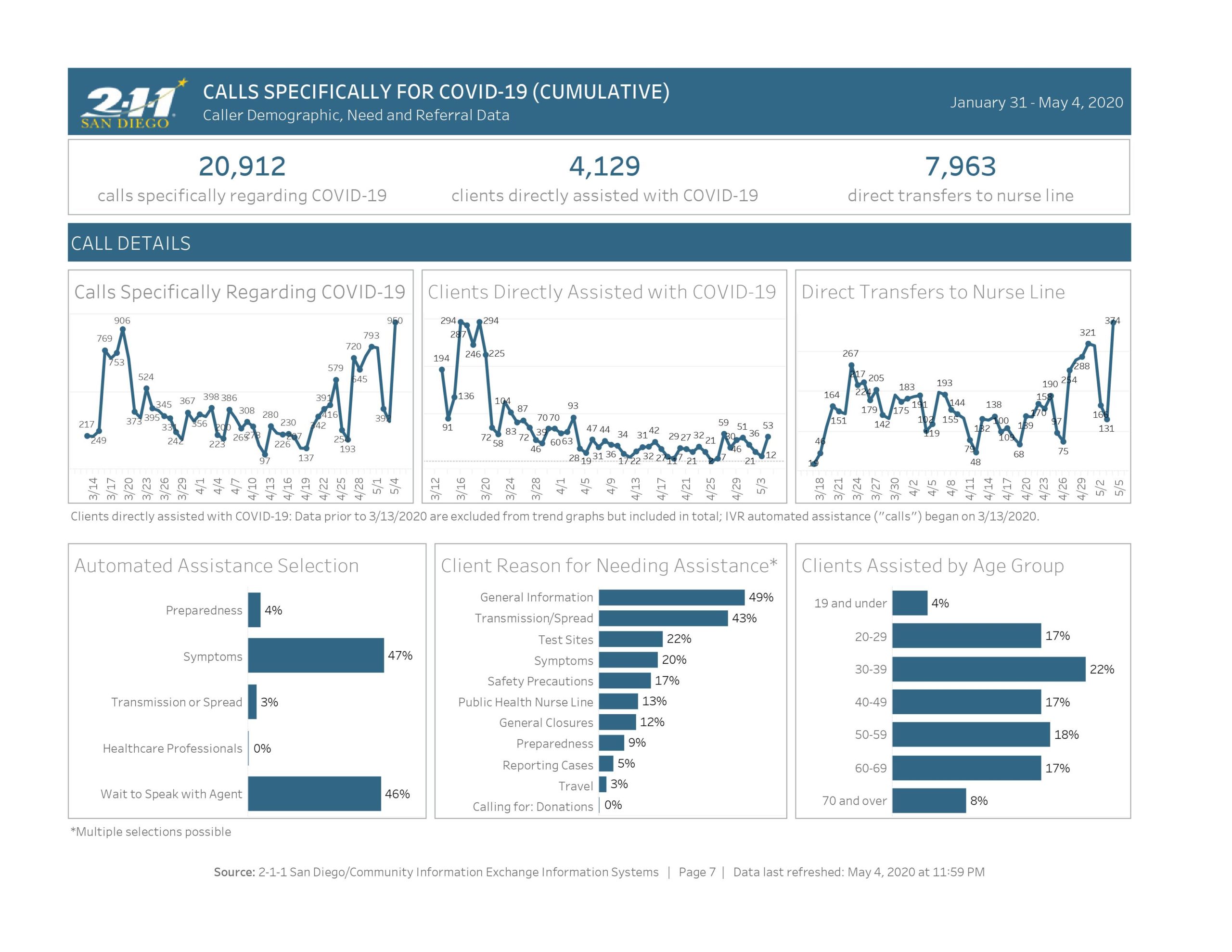
Task: Click the 30-39 age group bar
Action: 988,669
